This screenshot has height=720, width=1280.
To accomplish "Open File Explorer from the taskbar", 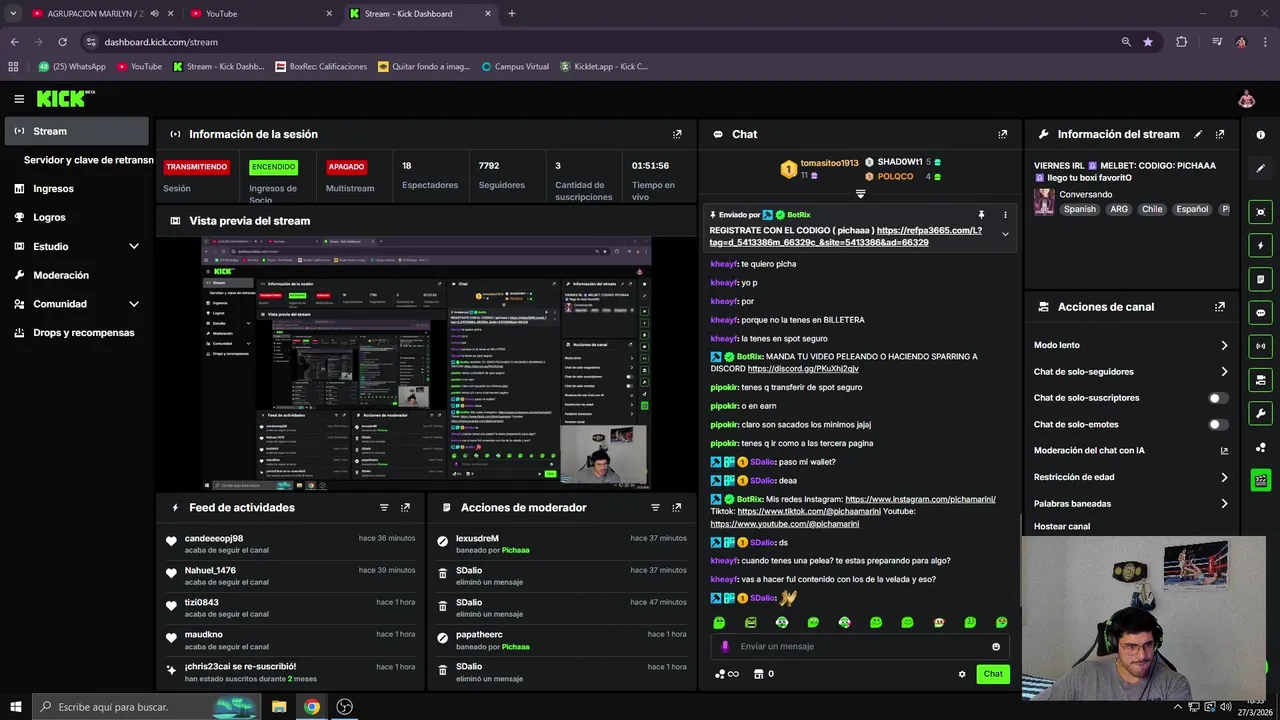I will 279,707.
